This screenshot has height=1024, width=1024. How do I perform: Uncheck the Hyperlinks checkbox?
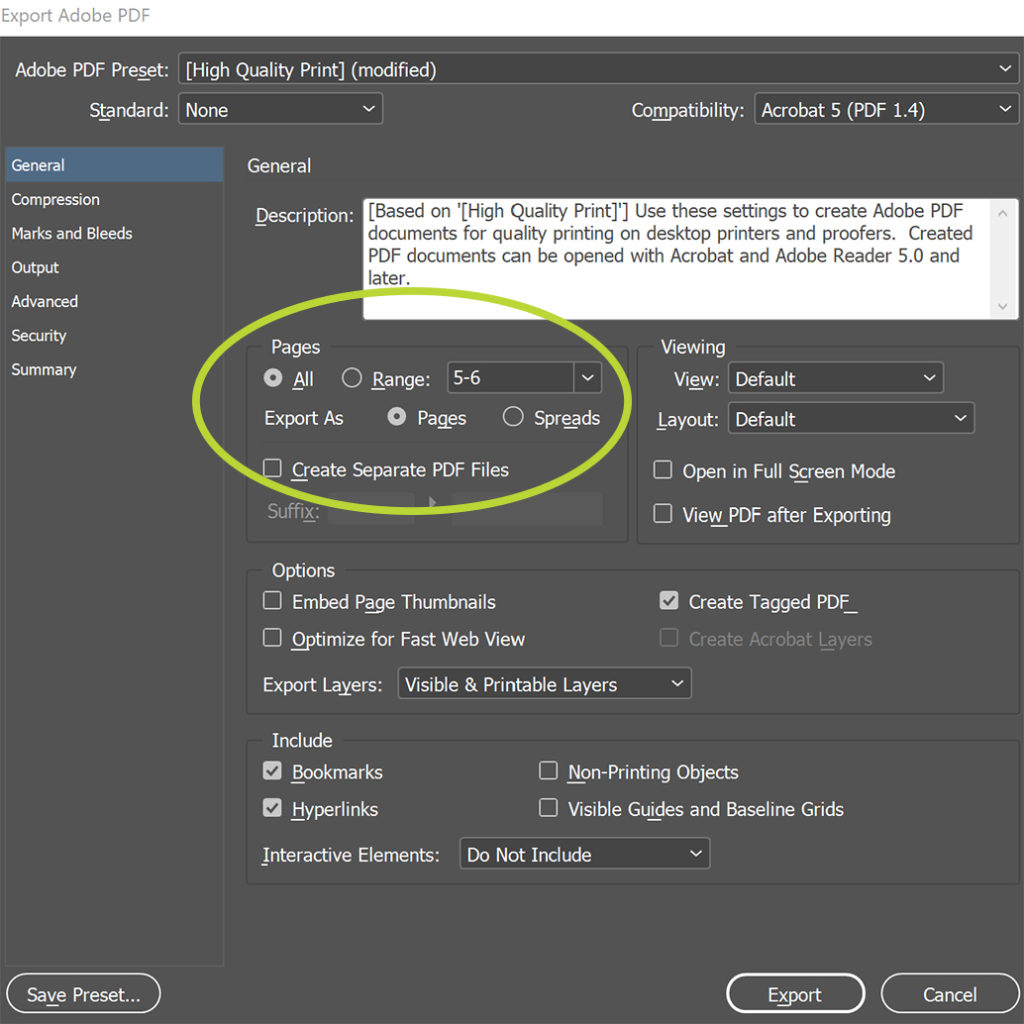[272, 808]
